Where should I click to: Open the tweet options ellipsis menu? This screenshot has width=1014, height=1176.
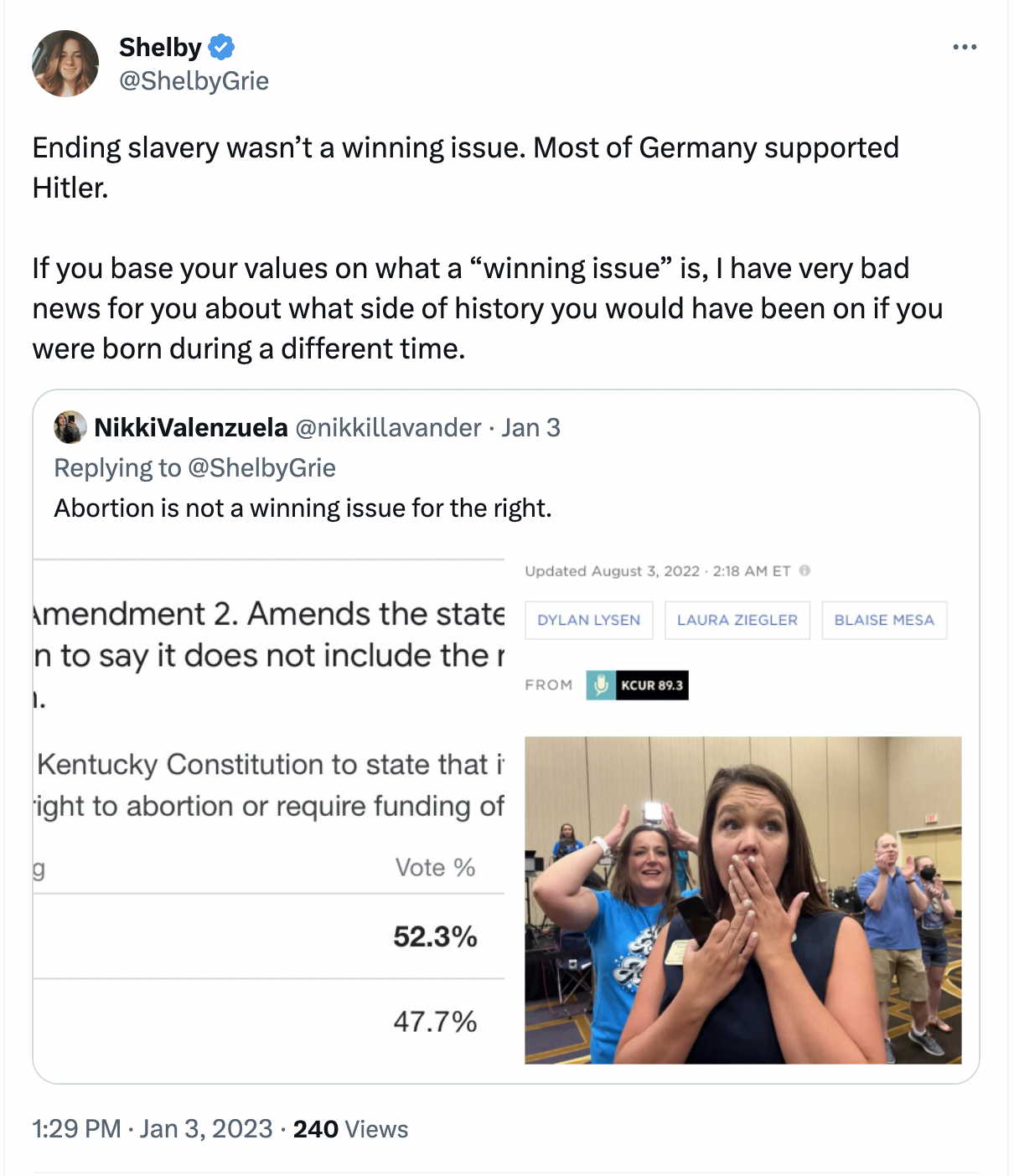pyautogui.click(x=965, y=47)
